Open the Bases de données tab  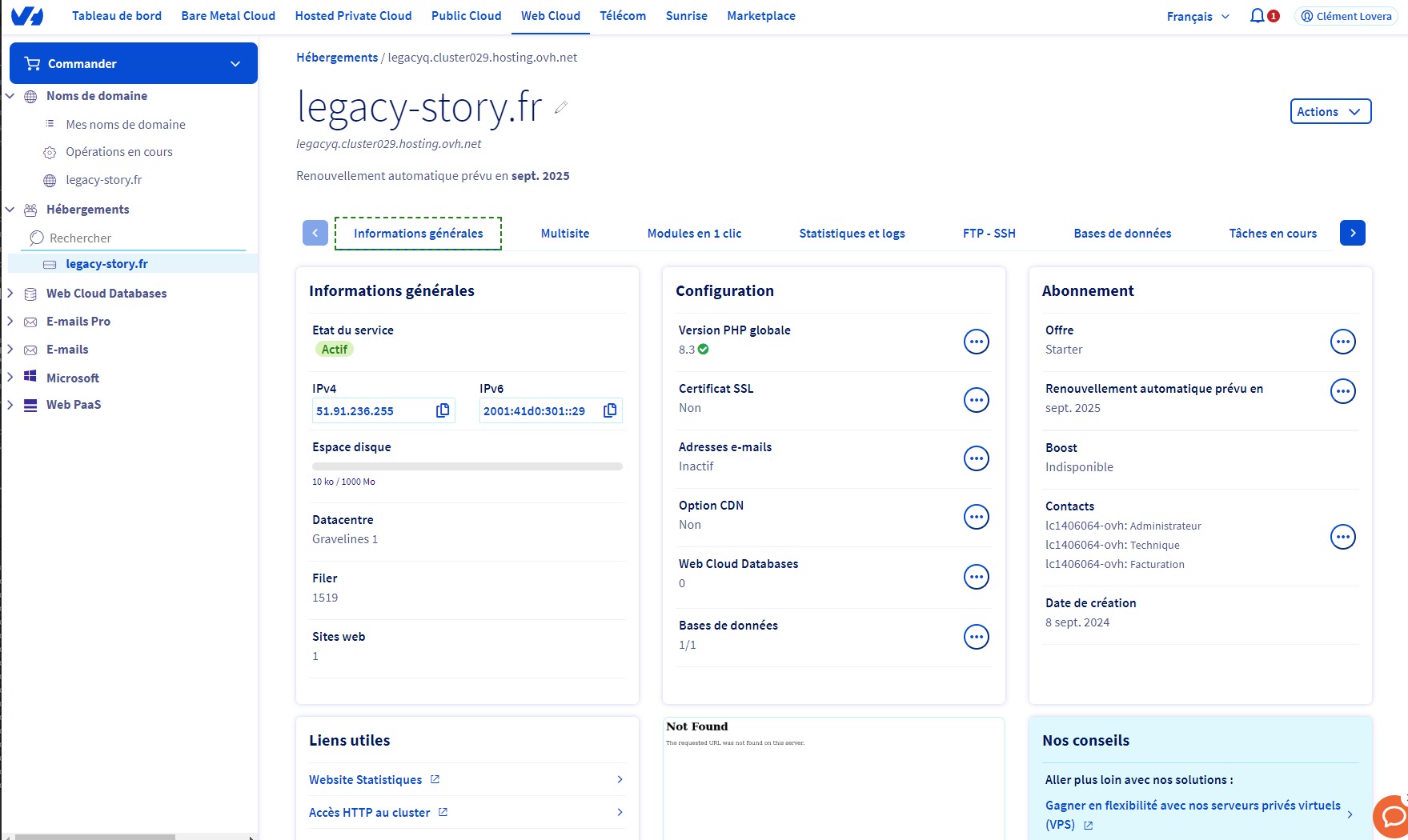coord(1121,234)
